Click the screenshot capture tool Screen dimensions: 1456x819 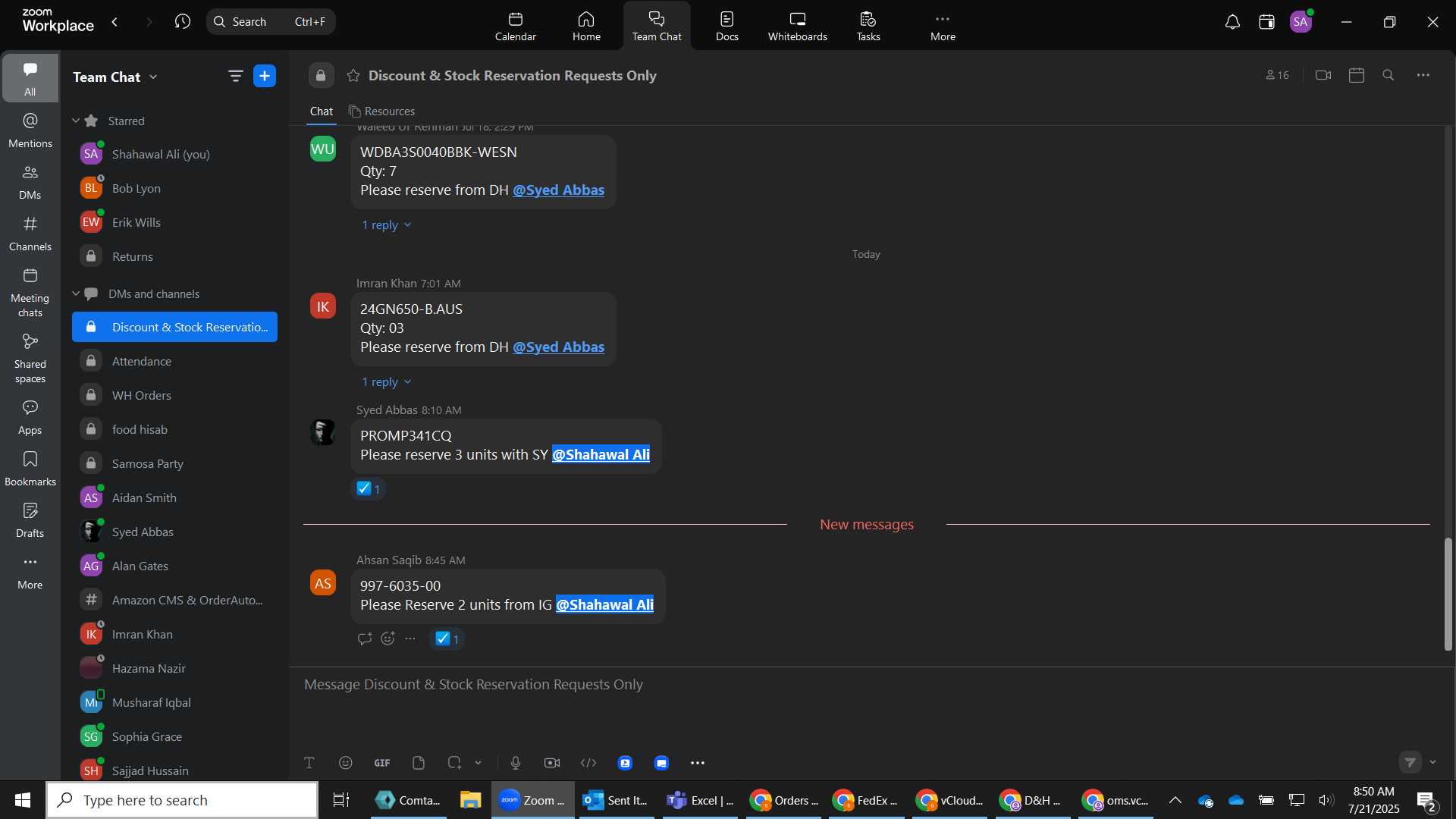454,763
